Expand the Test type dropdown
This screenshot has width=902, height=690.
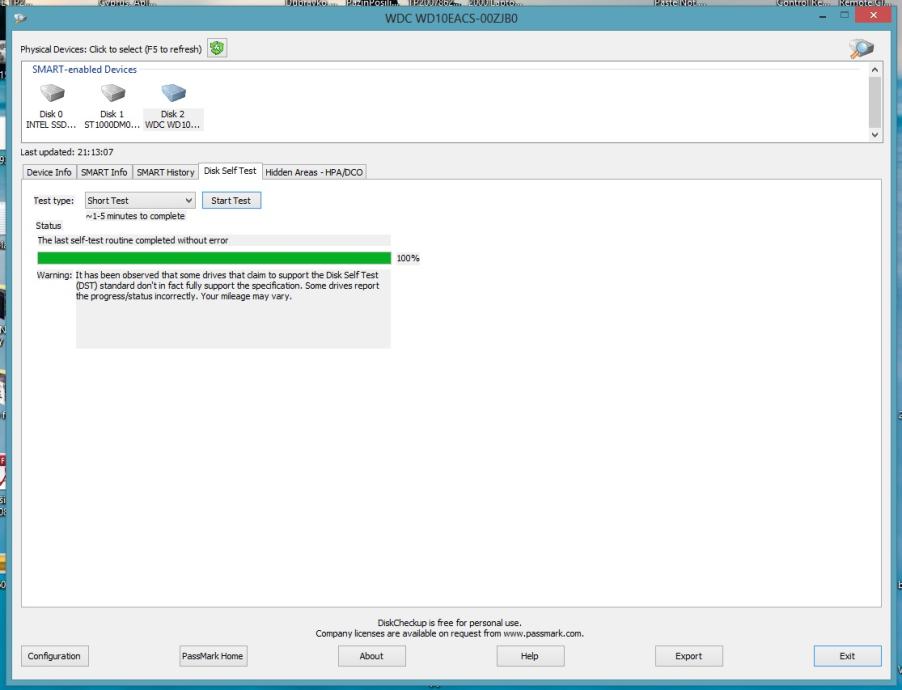point(140,200)
